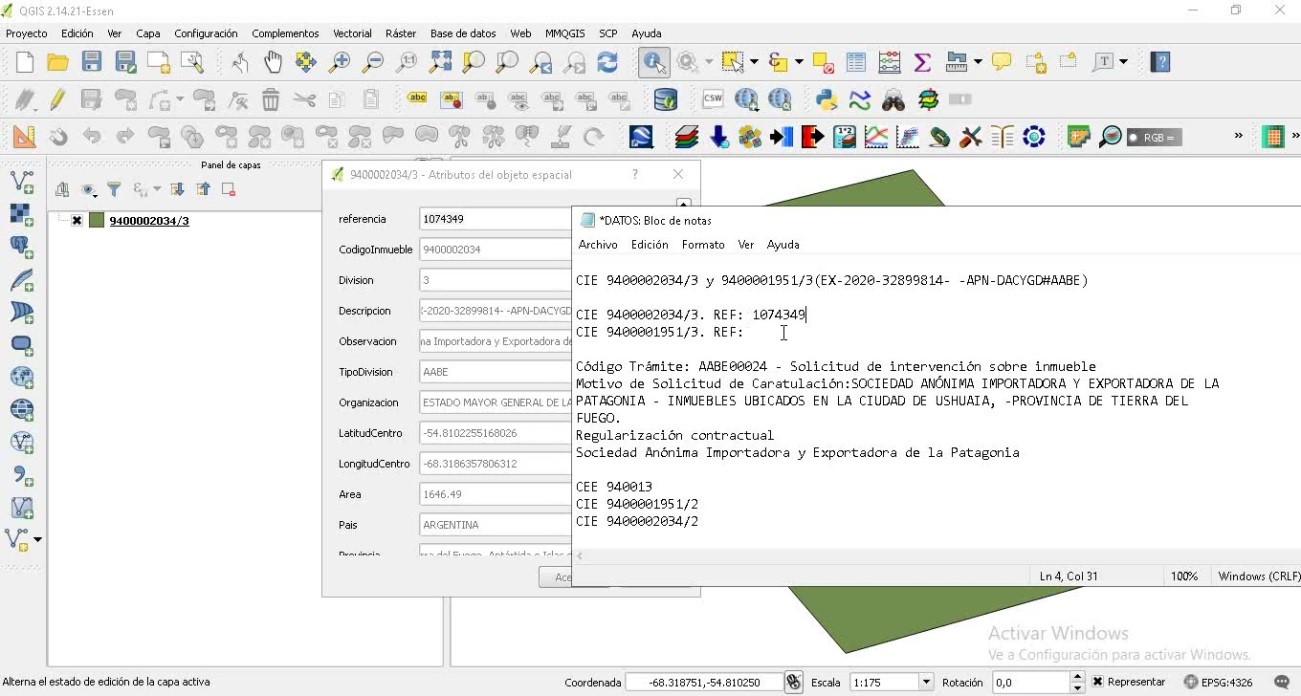Screen dimensions: 1301x696
Task: Open text annotation dropdown arrow
Action: (x=1123, y=63)
